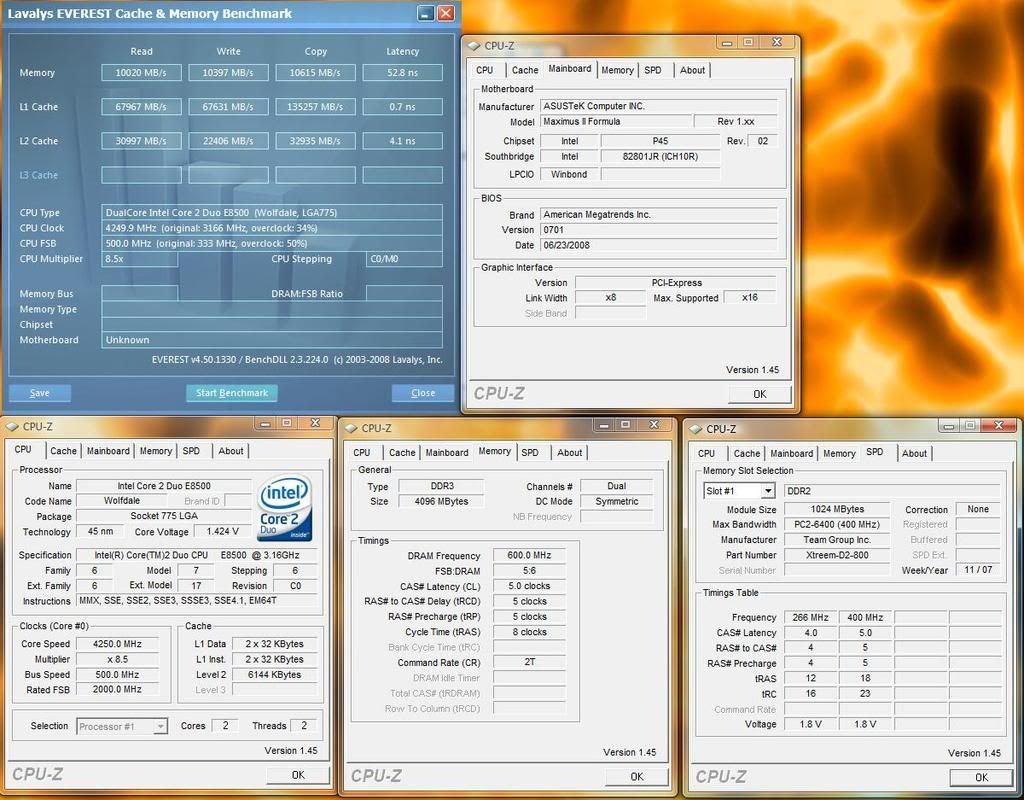Open the Processor #1 selection dropdown

tap(160, 726)
